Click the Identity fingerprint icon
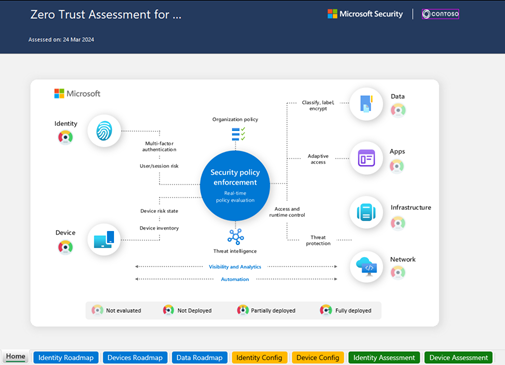 click(104, 131)
